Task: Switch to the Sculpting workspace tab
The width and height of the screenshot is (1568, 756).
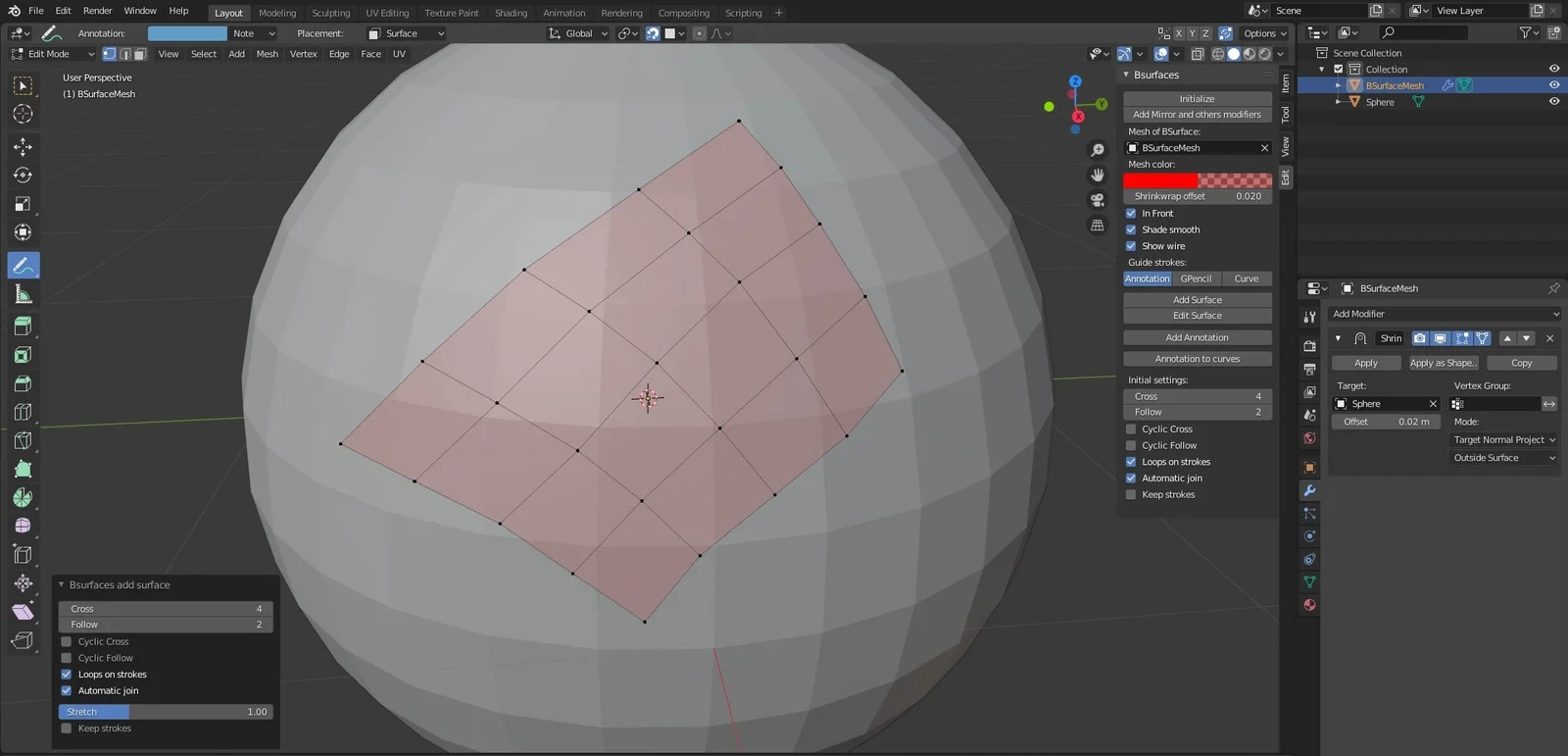Action: [x=330, y=13]
